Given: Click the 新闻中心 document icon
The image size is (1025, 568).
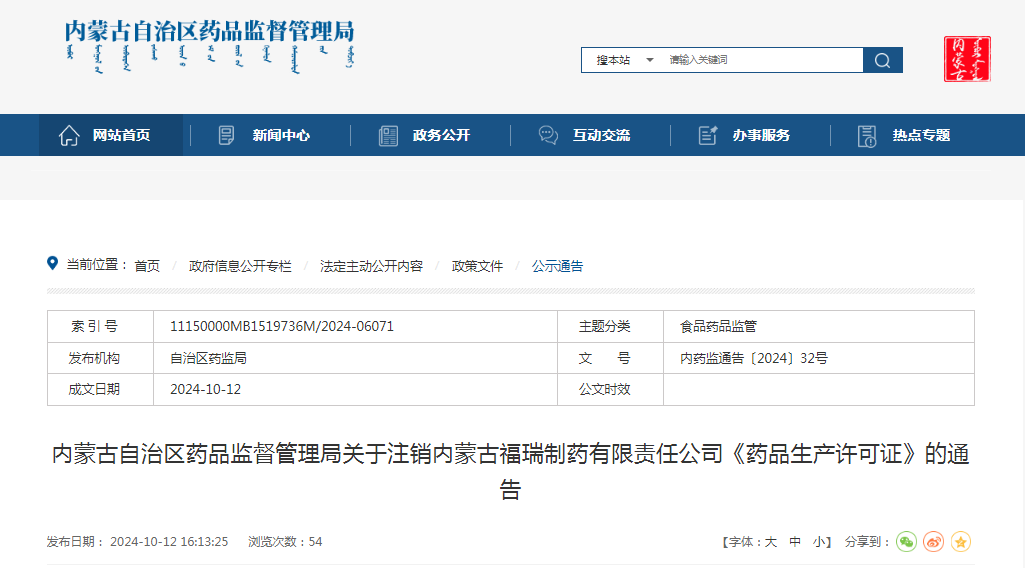Looking at the screenshot, I should (x=226, y=135).
